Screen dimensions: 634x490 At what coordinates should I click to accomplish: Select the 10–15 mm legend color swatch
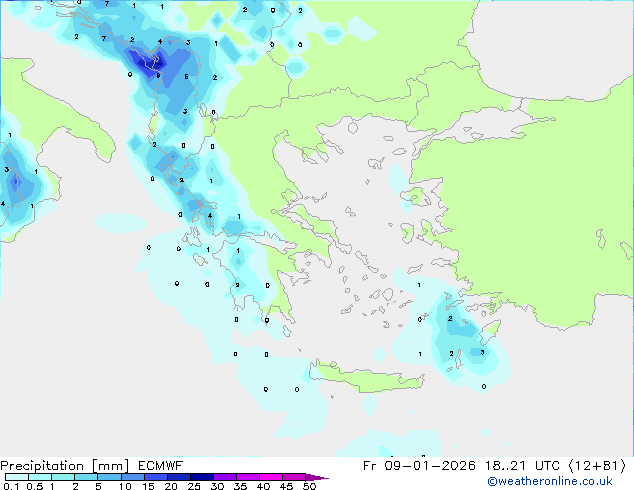(x=132, y=477)
